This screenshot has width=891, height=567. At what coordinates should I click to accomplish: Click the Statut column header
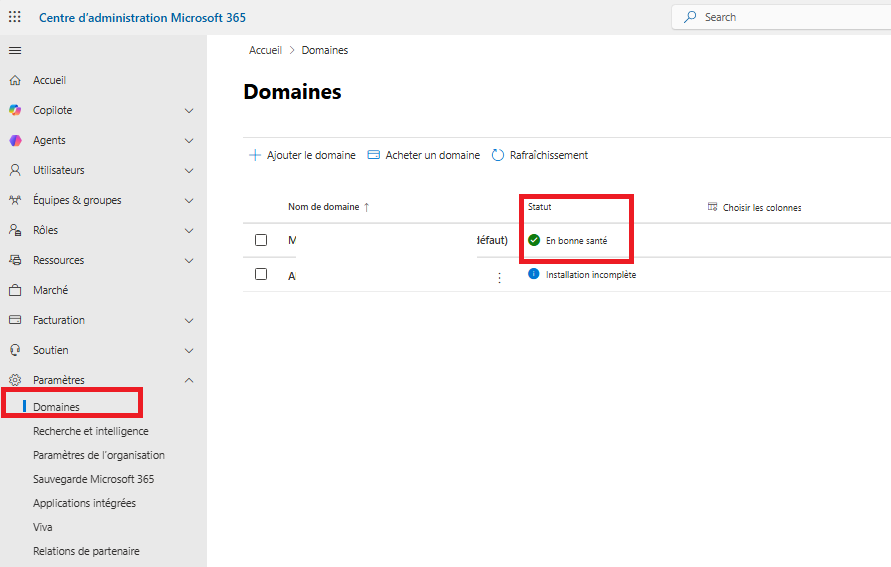pyautogui.click(x=540, y=207)
